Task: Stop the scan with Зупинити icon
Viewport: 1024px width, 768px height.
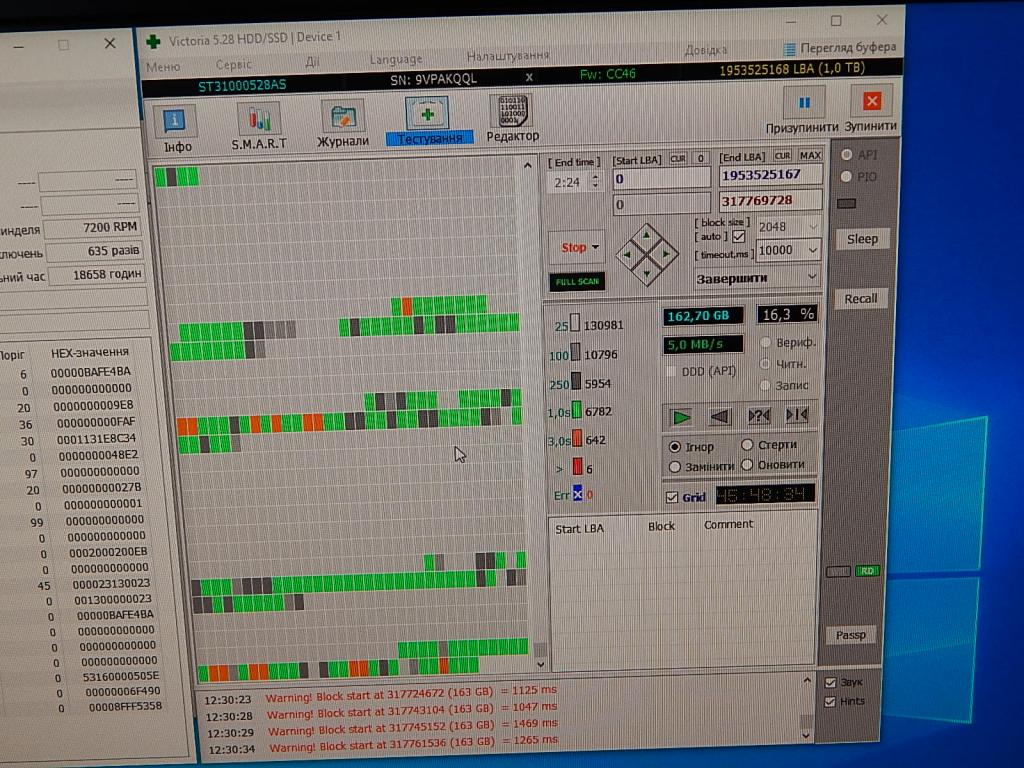Action: click(871, 104)
